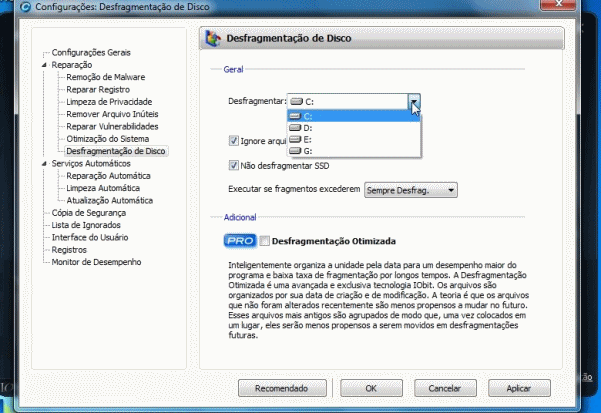601x413 pixels.
Task: Uncheck Não desfragmentar SSD checkbox
Action: 233,166
